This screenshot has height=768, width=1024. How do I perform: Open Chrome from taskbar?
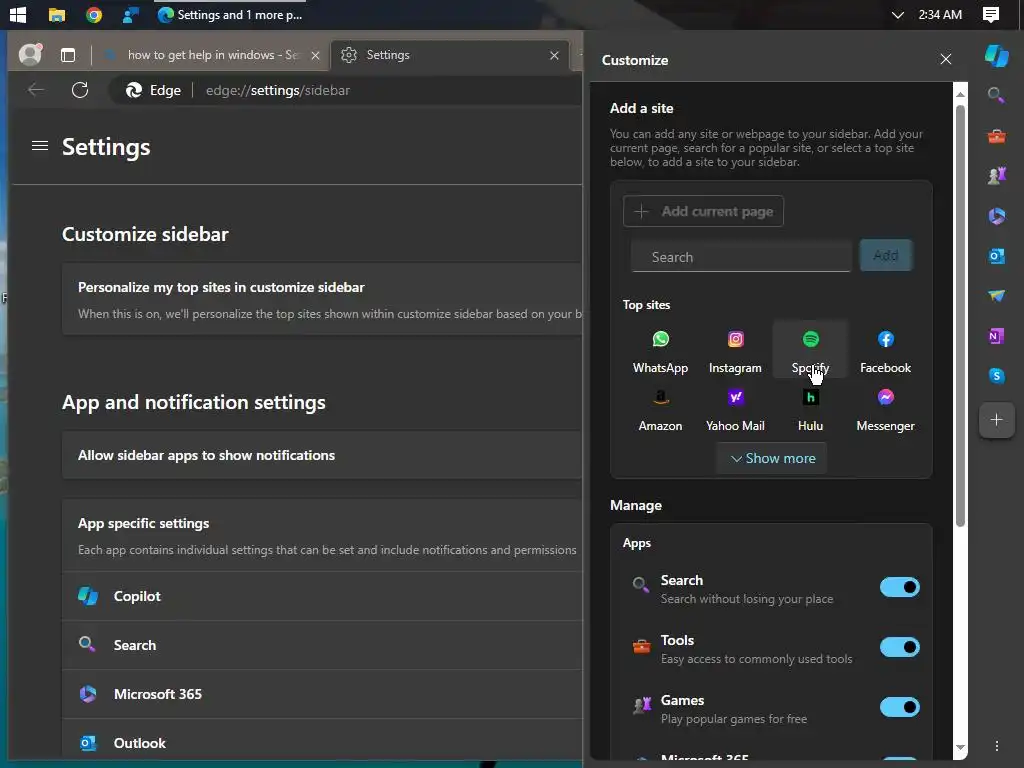(94, 14)
